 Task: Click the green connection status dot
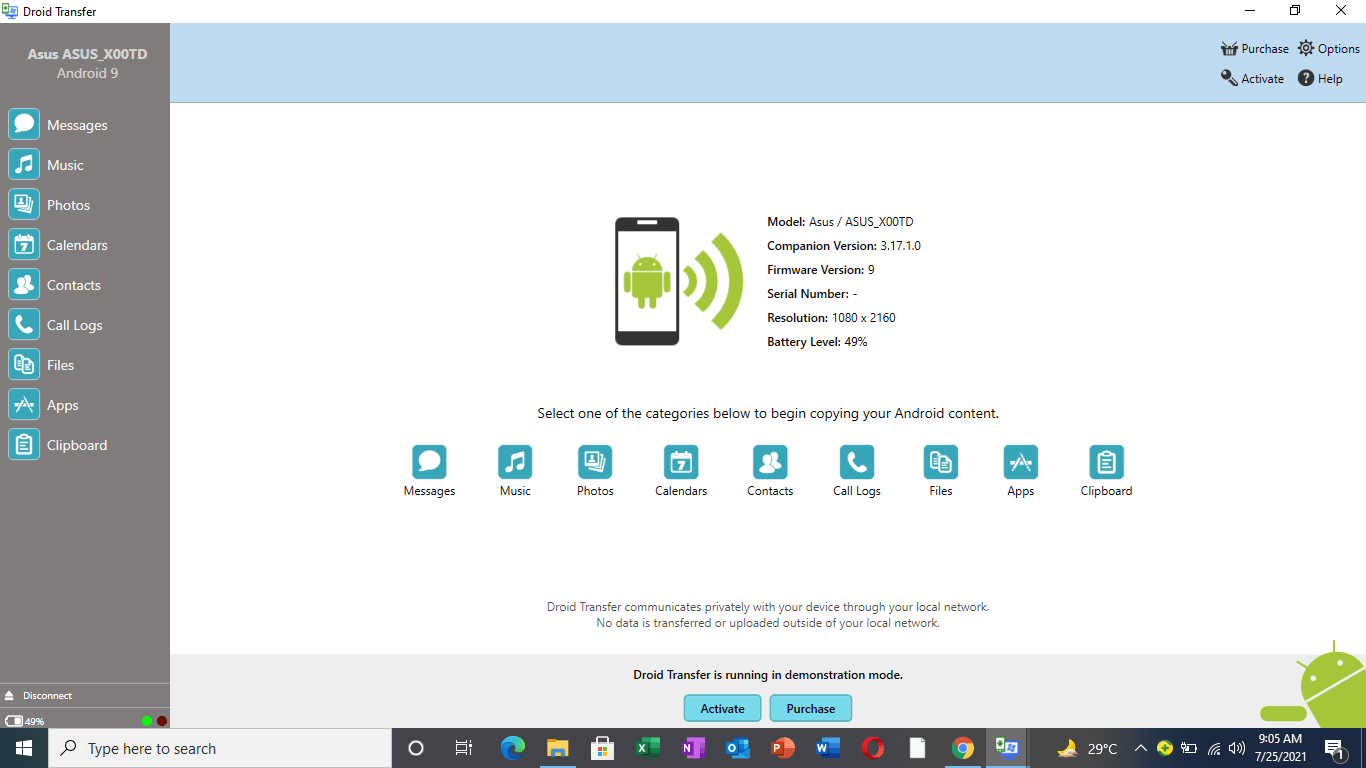[147, 721]
